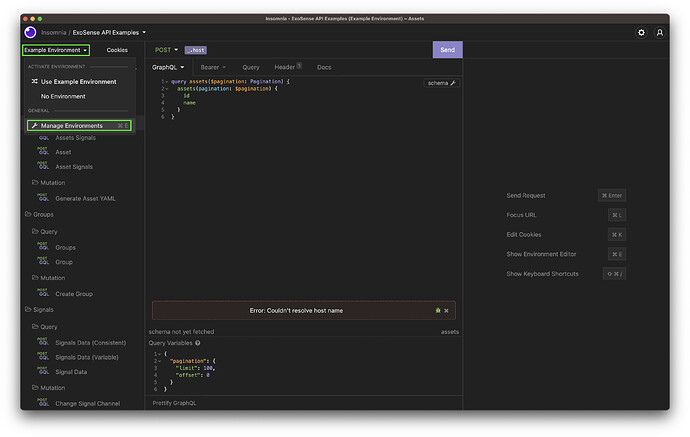The height and width of the screenshot is (437, 690).
Task: Open the user account icon
Action: click(660, 33)
